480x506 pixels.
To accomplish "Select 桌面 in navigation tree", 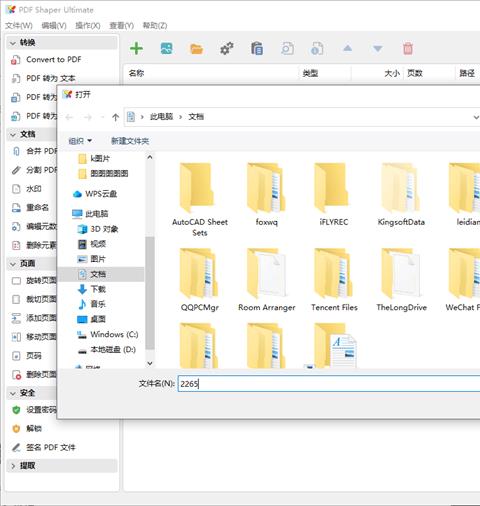I will (x=92, y=319).
